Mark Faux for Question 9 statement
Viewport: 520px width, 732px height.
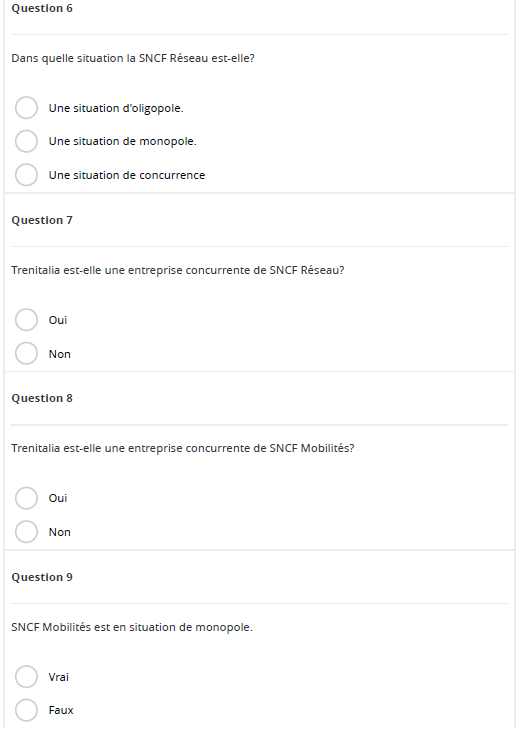click(26, 710)
